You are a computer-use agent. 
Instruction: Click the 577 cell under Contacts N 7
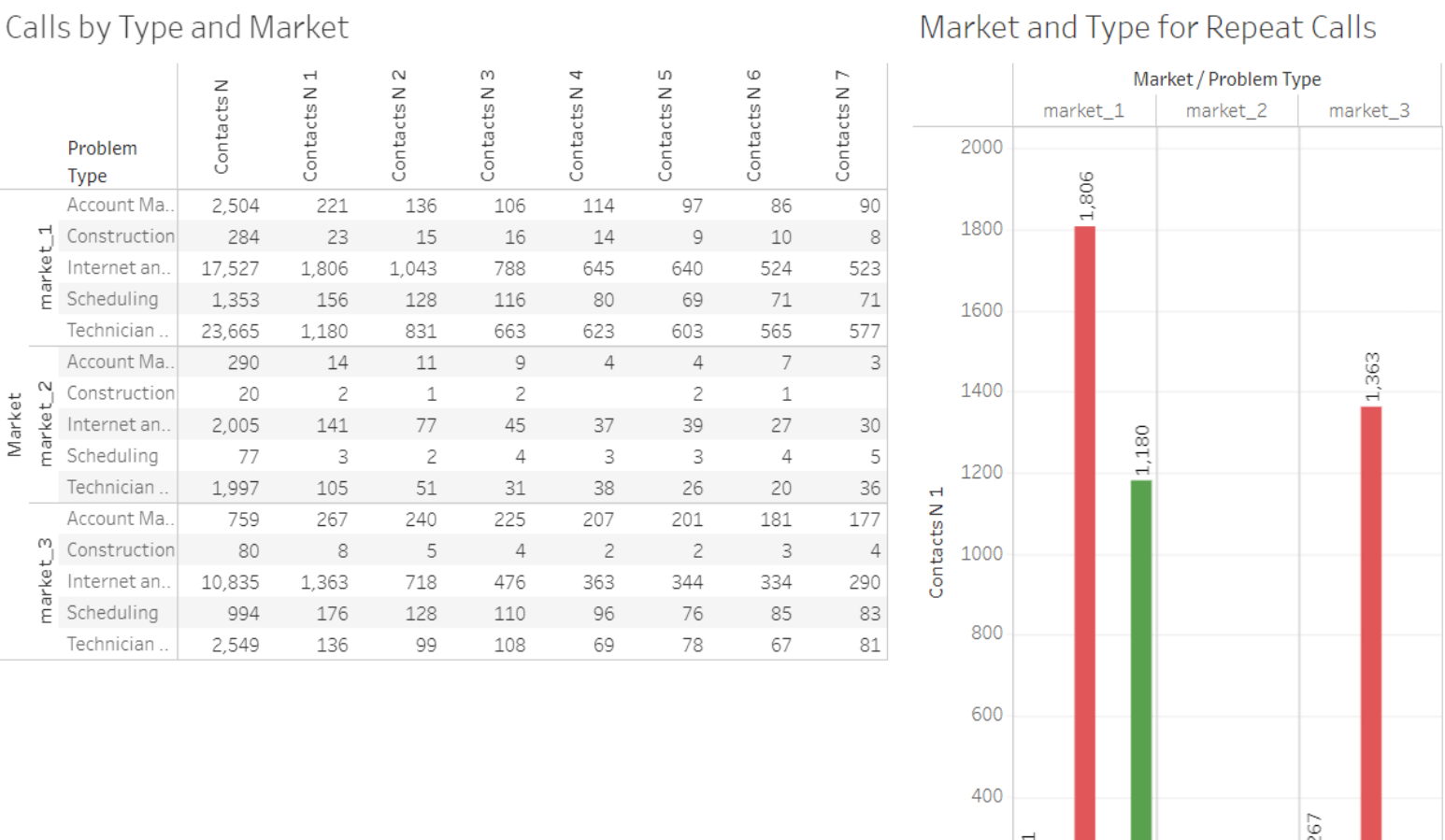(865, 331)
